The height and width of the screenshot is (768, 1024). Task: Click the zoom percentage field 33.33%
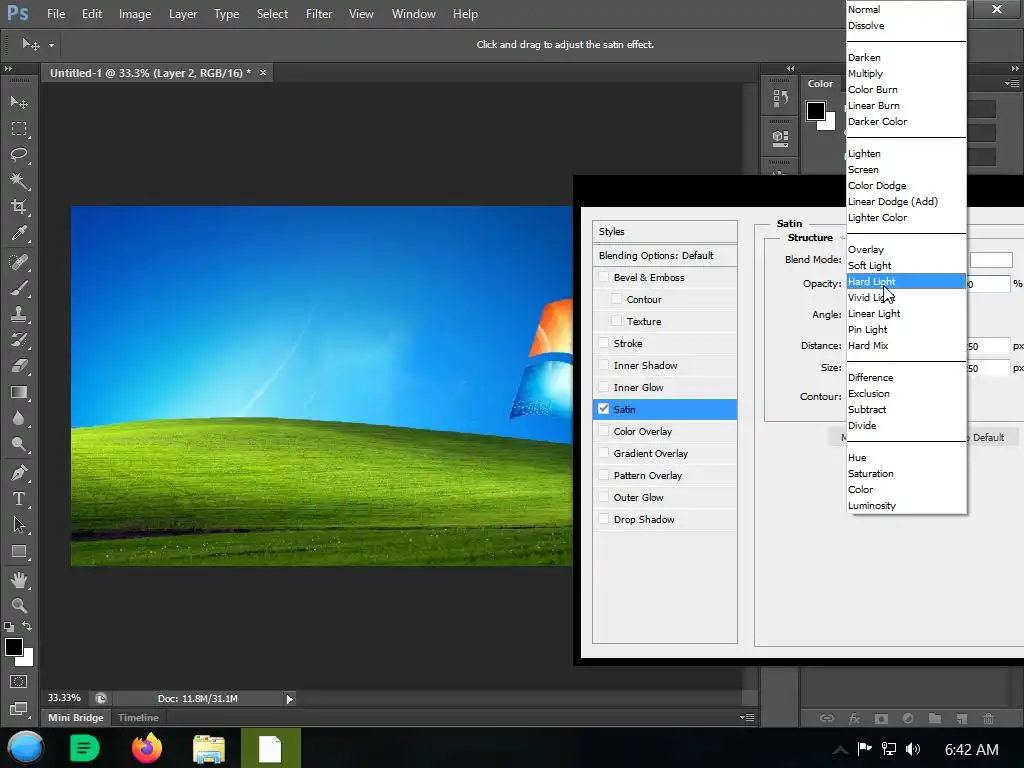coord(64,698)
